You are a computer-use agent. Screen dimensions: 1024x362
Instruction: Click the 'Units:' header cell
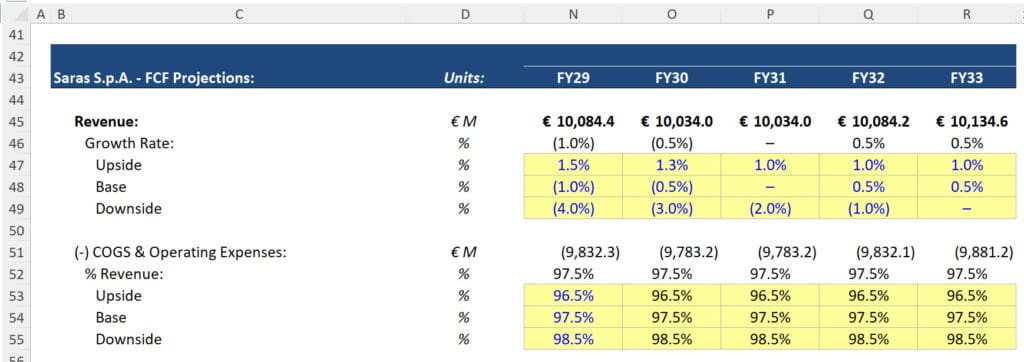464,78
